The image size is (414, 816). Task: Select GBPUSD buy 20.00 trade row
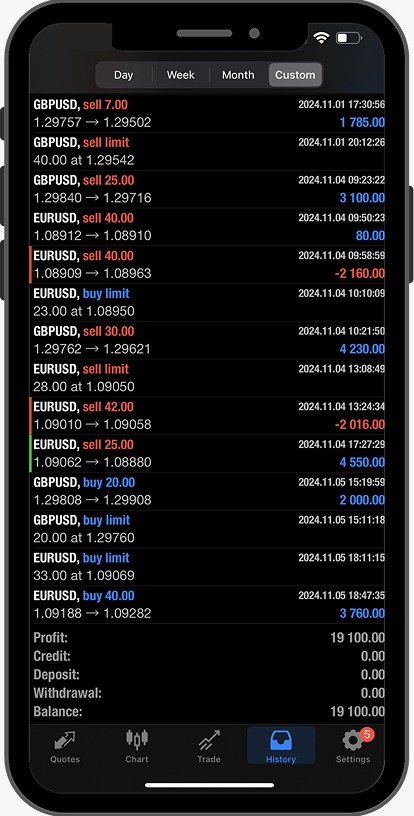pos(208,491)
